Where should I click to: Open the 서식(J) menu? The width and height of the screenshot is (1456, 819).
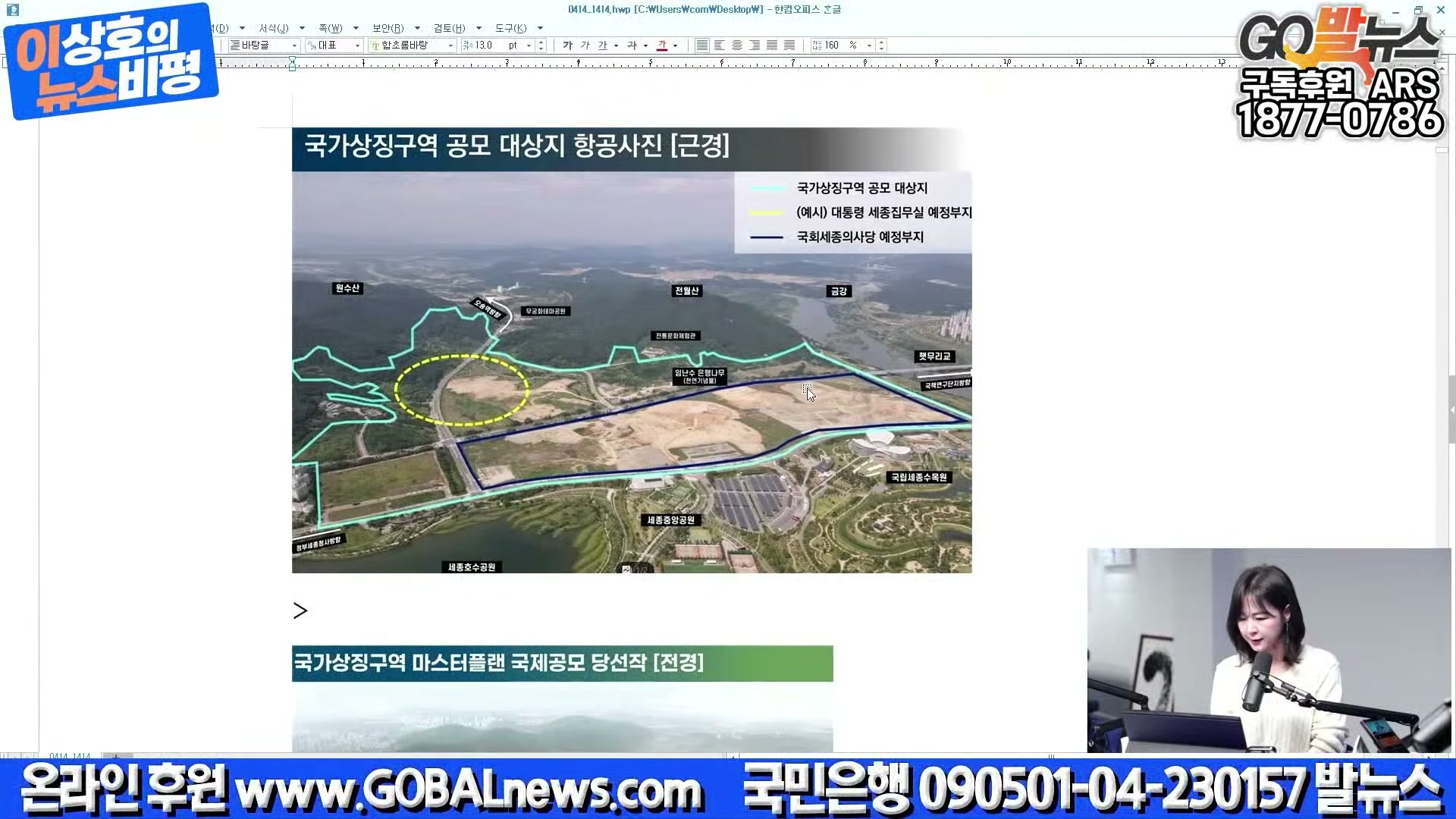pyautogui.click(x=274, y=28)
